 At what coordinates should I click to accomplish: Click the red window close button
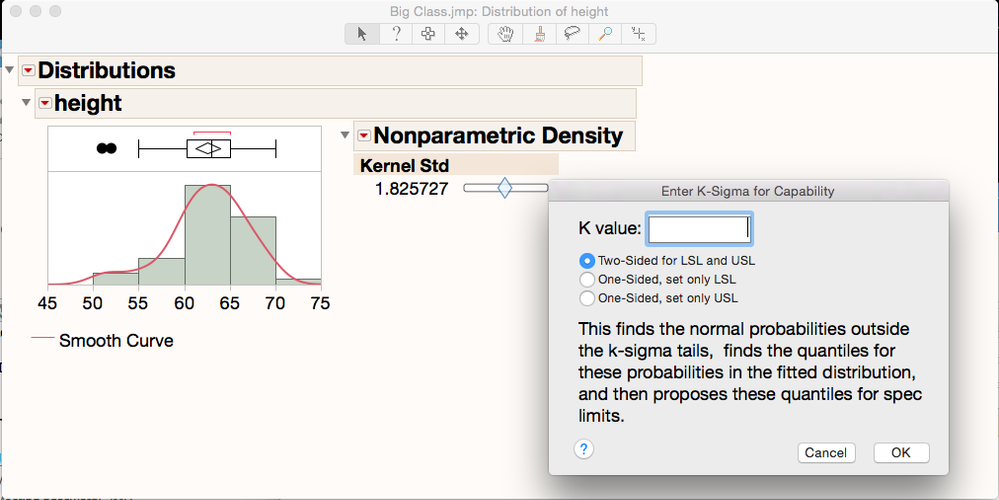click(17, 11)
